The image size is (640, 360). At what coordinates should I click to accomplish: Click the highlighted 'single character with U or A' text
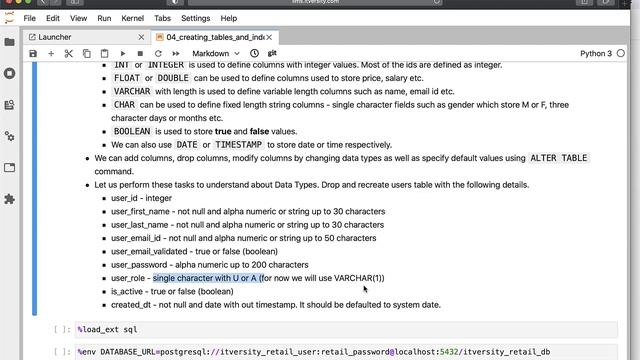coord(208,278)
